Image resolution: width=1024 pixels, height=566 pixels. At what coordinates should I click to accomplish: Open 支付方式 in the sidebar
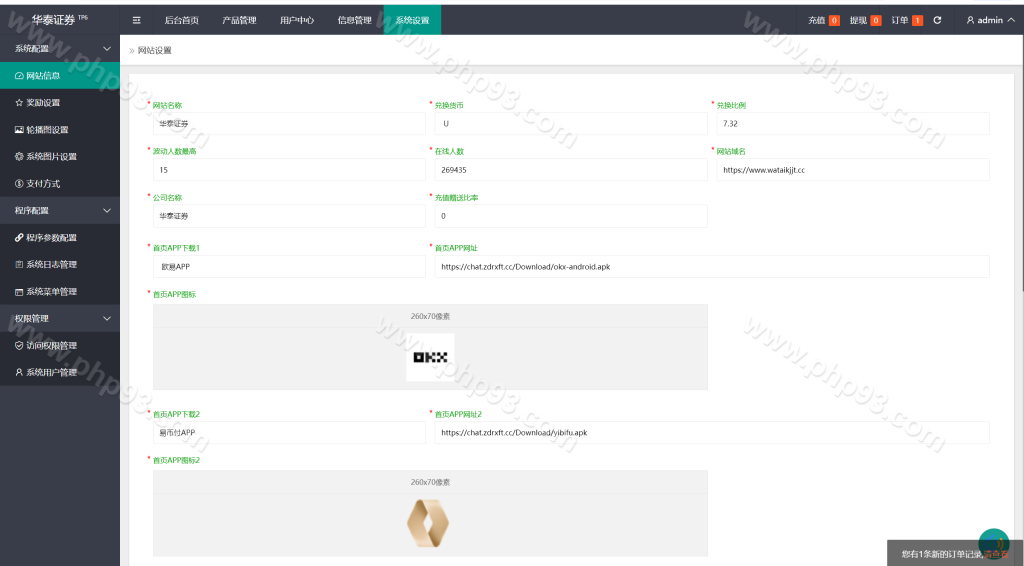pyautogui.click(x=43, y=184)
